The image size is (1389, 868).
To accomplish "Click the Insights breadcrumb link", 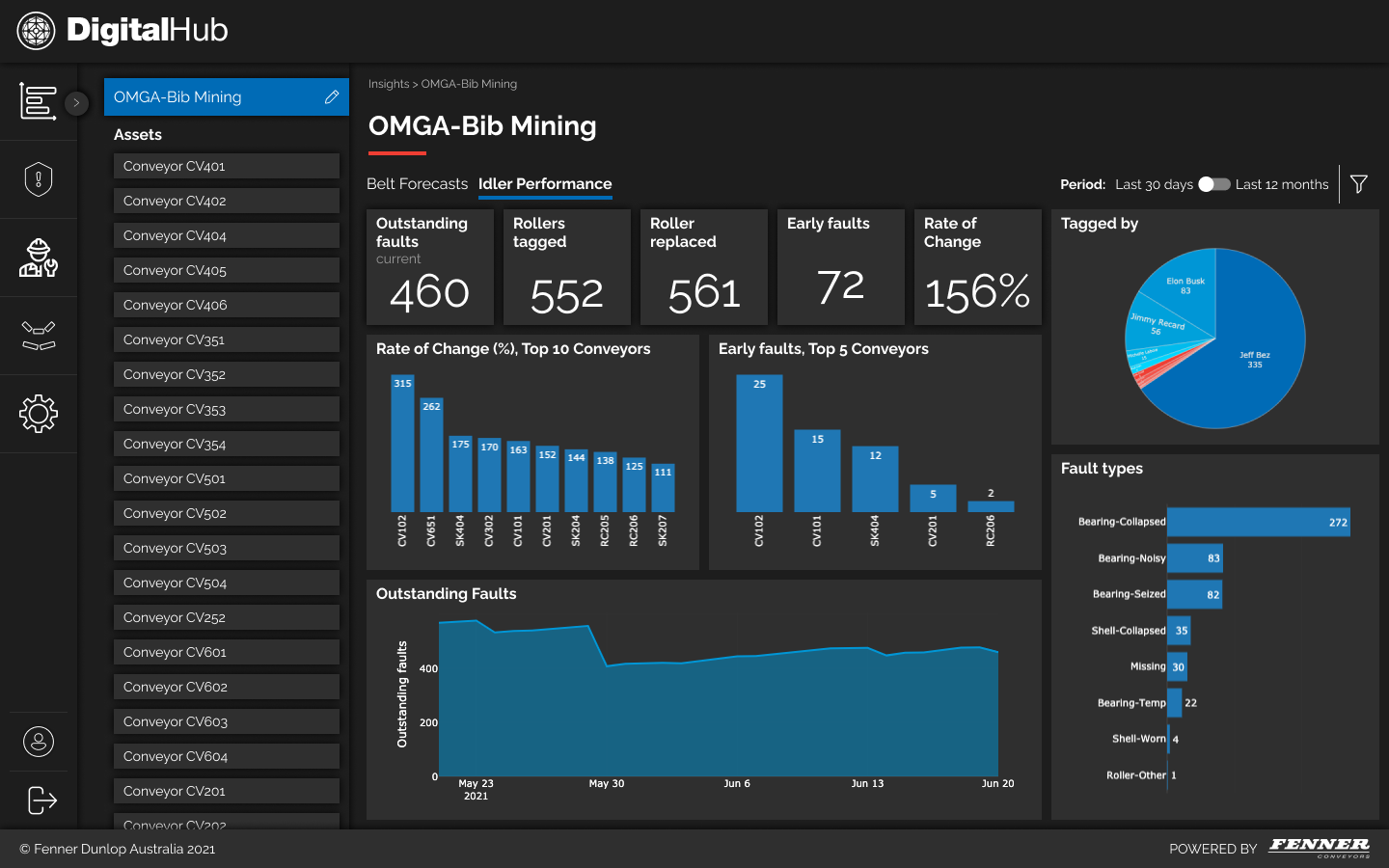I will click(x=389, y=84).
